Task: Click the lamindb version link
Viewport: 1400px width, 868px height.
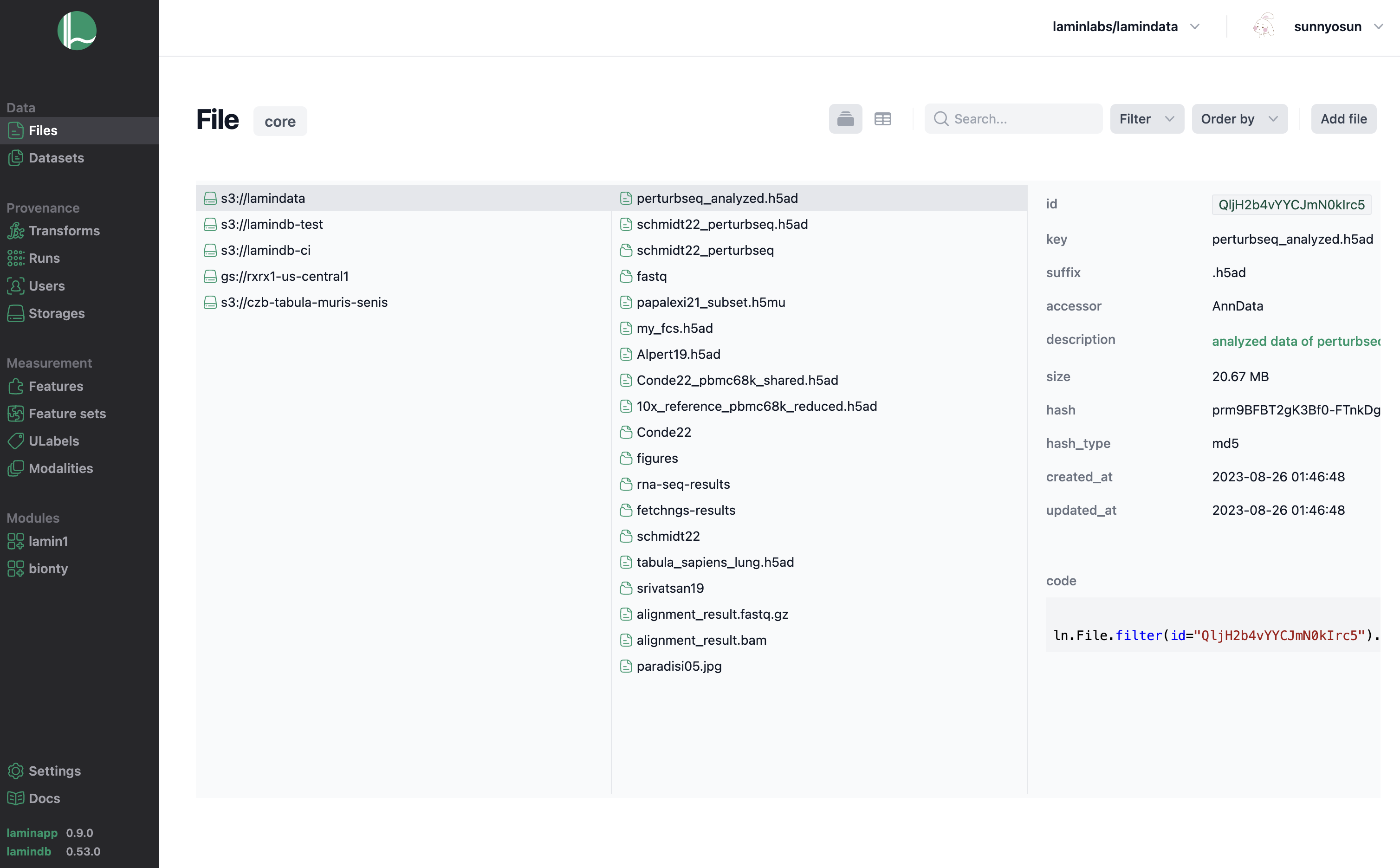Action: point(29,851)
